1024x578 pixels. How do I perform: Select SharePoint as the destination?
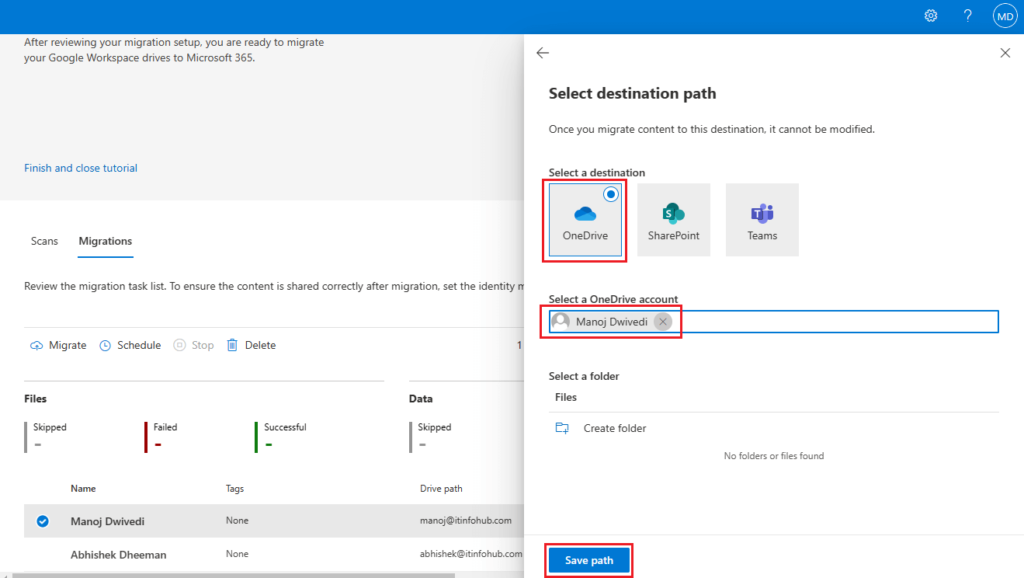673,218
